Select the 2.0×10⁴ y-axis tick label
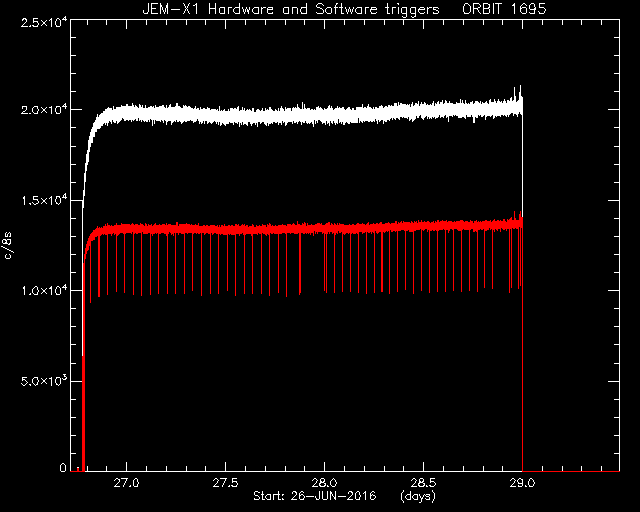 (x=44, y=110)
